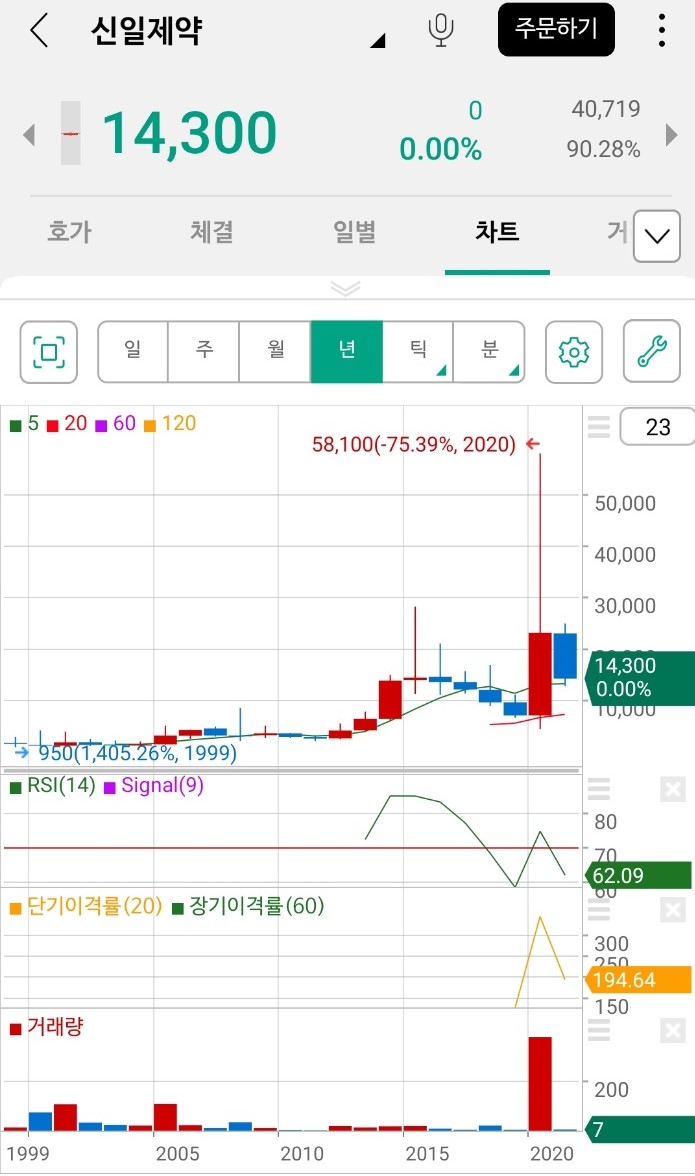This screenshot has height=1176, width=695.
Task: Select the tall red 2020 candlestick
Action: pos(540,674)
